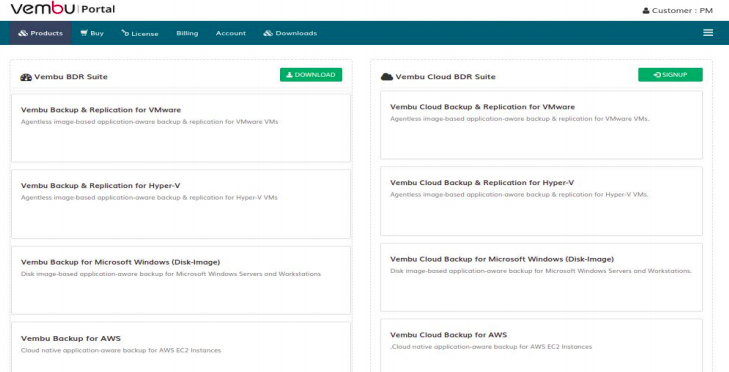Open the hamburger menu icon
Screen dimensions: 729x372
(x=708, y=33)
